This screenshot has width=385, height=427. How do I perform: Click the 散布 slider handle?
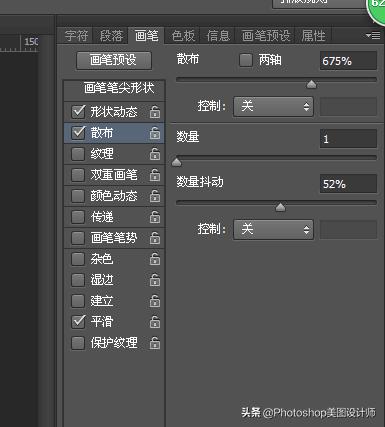click(311, 84)
